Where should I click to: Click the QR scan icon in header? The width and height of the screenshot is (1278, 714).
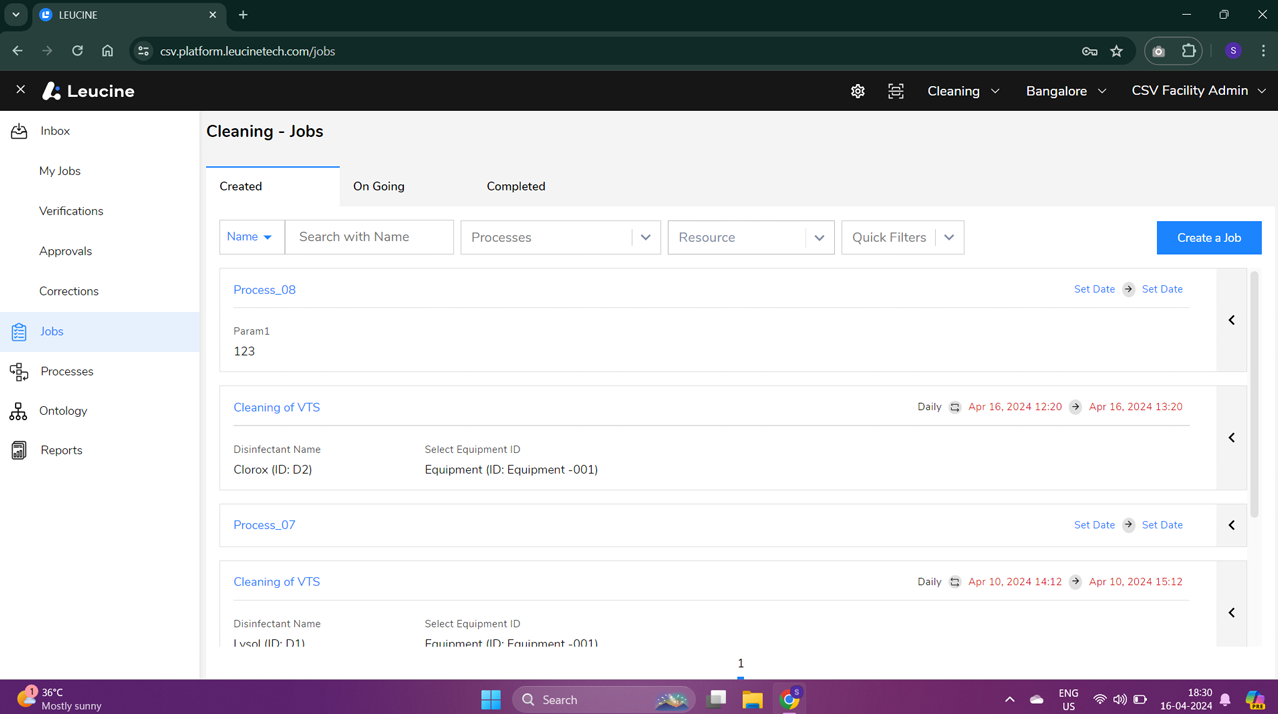tap(896, 91)
